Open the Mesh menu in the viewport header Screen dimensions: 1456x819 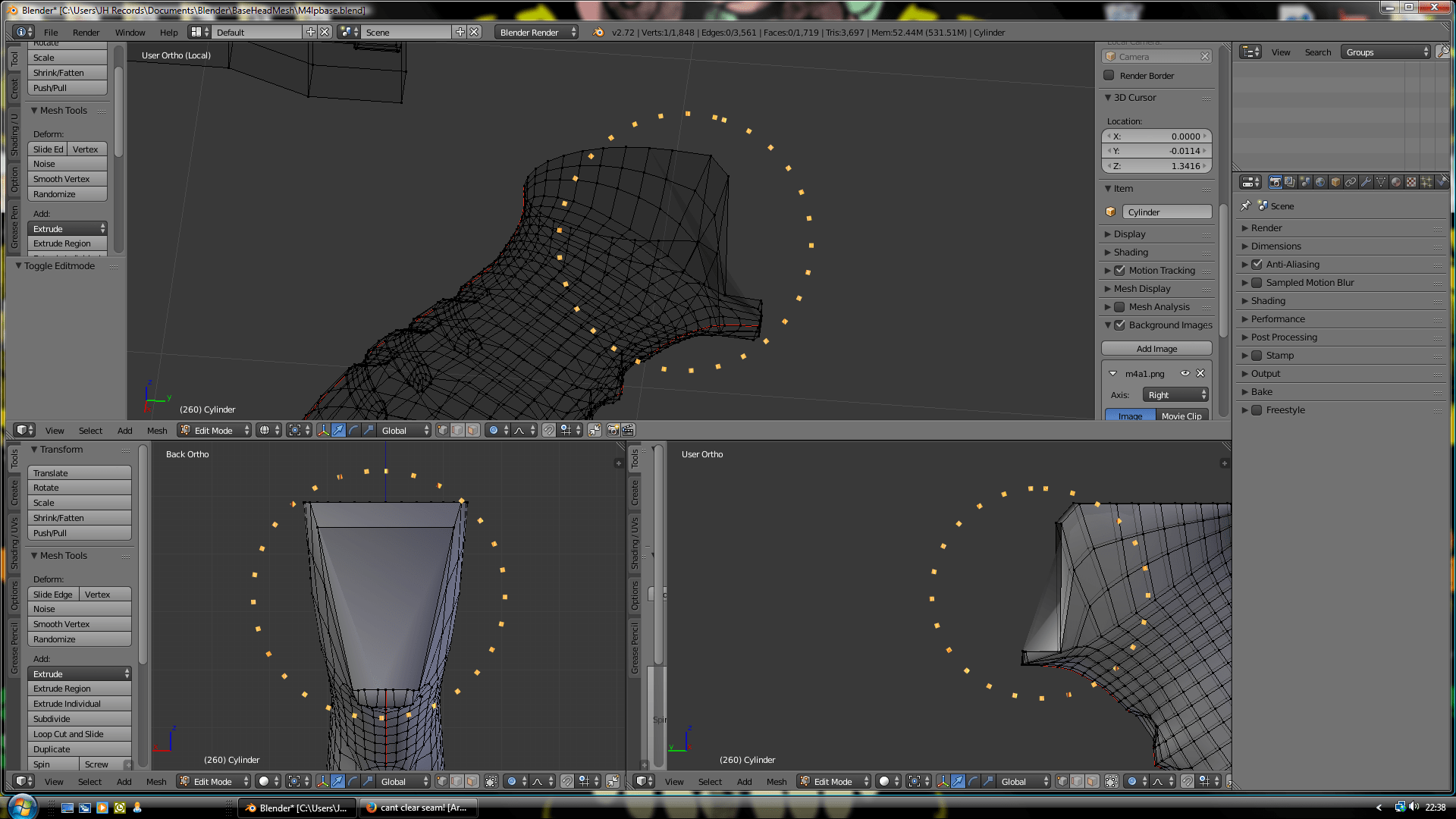coord(157,430)
